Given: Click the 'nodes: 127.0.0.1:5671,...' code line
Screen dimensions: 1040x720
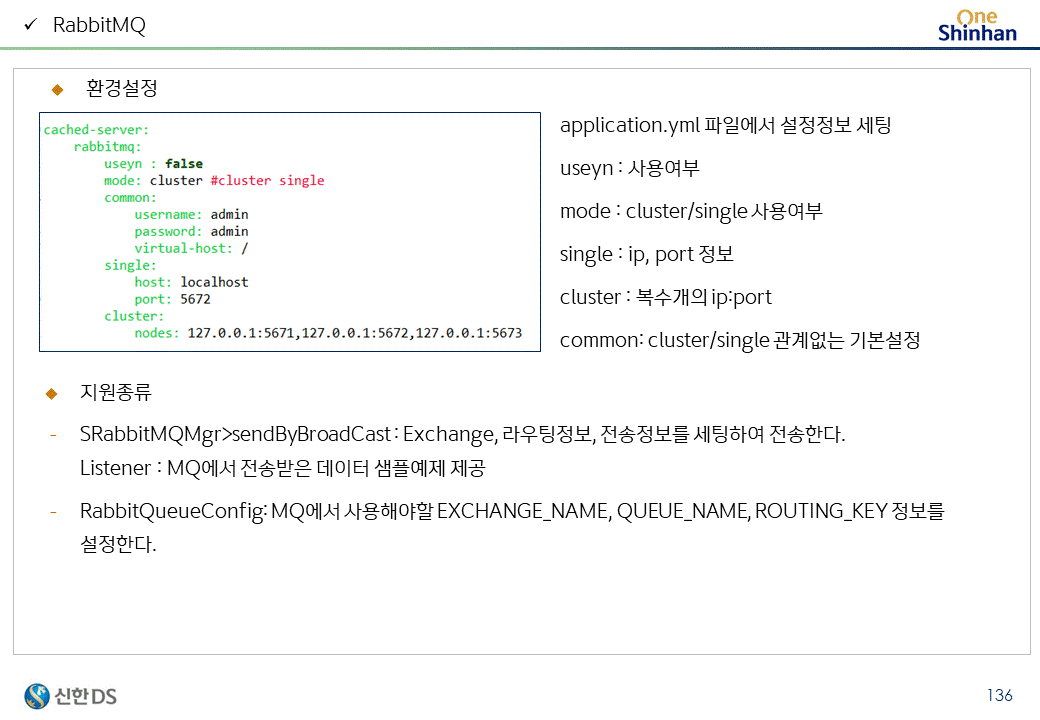Looking at the screenshot, I should point(328,333).
